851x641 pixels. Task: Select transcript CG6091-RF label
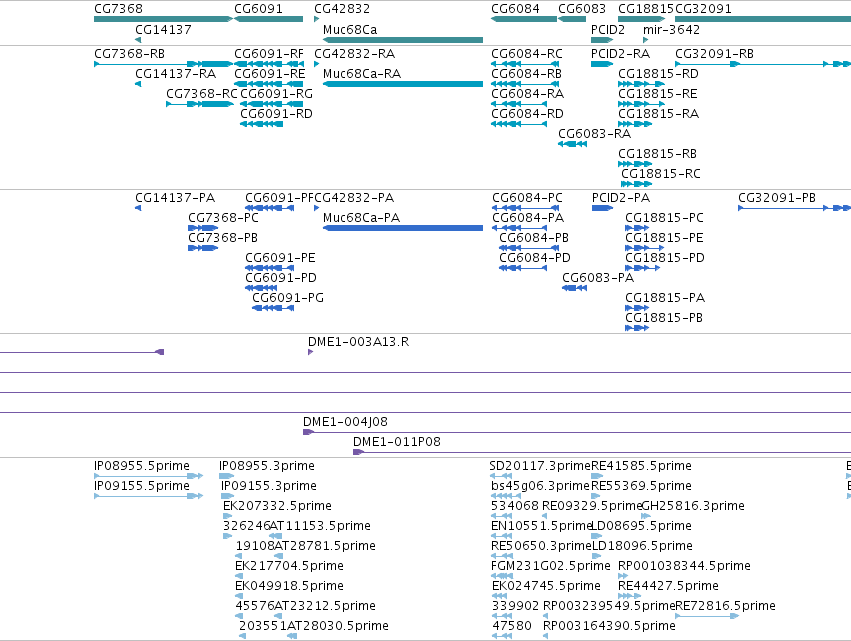click(269, 54)
